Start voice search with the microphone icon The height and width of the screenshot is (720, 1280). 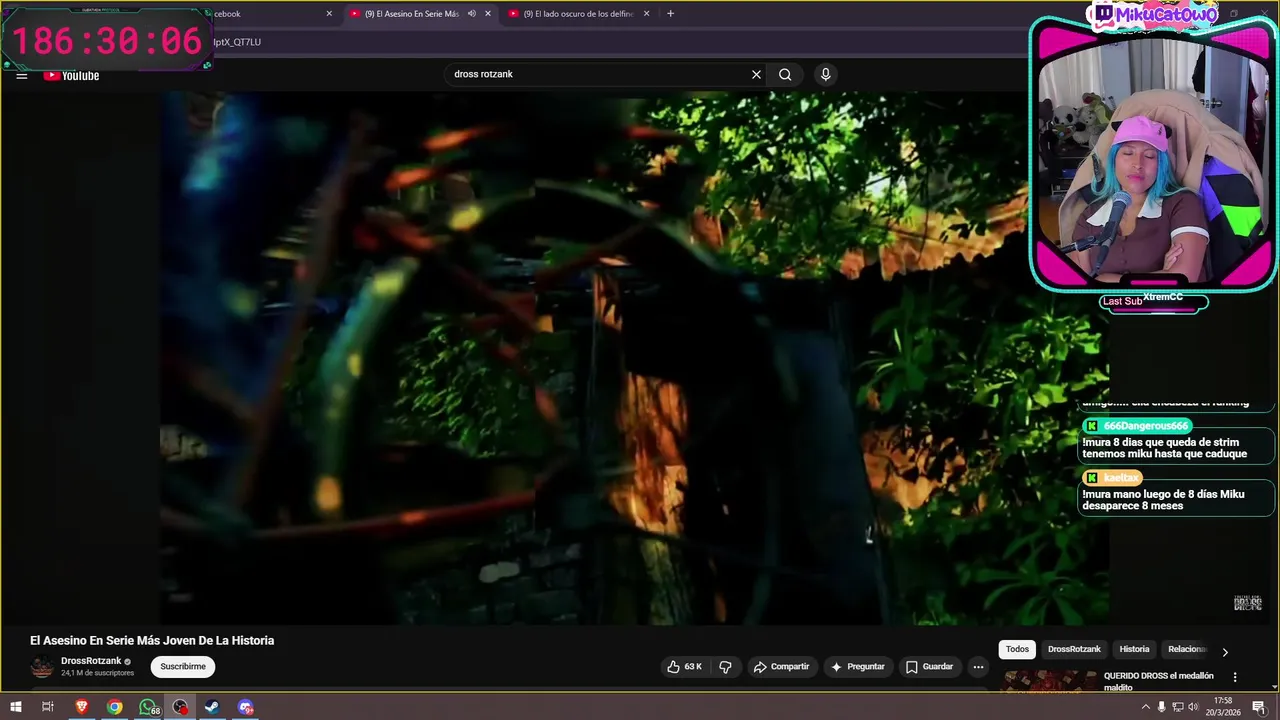(825, 74)
